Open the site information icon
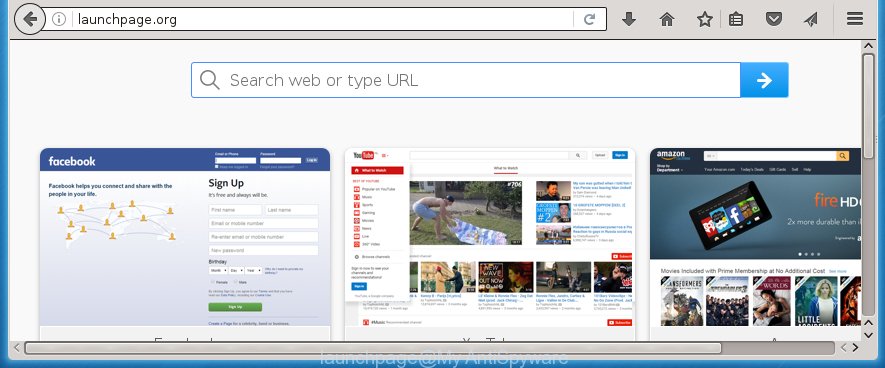Image resolution: width=885 pixels, height=368 pixels. coord(59,19)
